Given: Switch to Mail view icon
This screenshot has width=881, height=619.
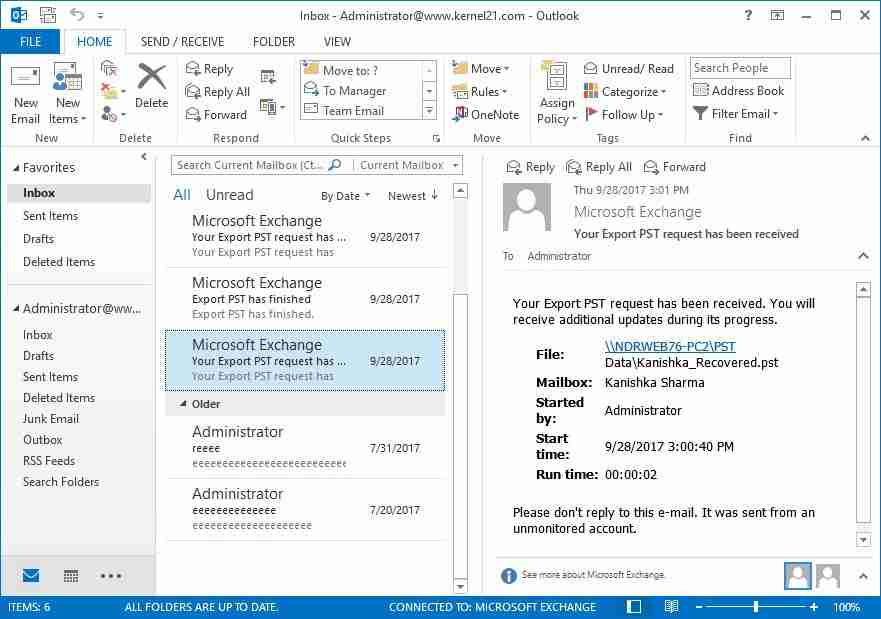Looking at the screenshot, I should 31,576.
